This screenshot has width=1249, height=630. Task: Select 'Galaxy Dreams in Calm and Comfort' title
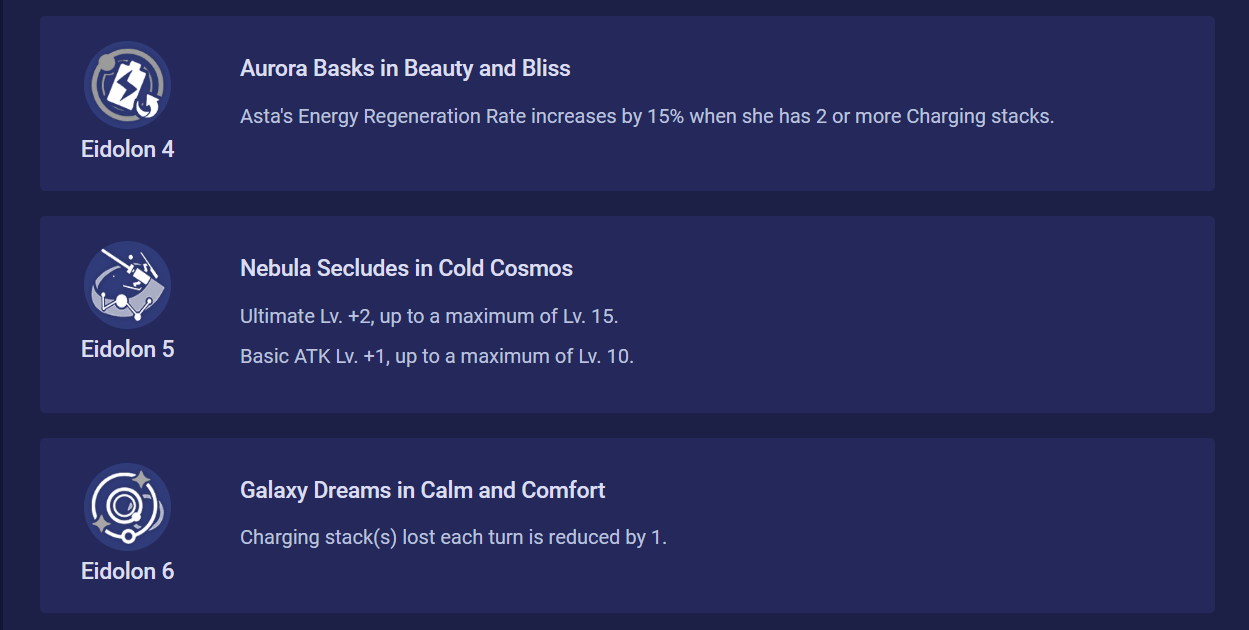(x=423, y=490)
